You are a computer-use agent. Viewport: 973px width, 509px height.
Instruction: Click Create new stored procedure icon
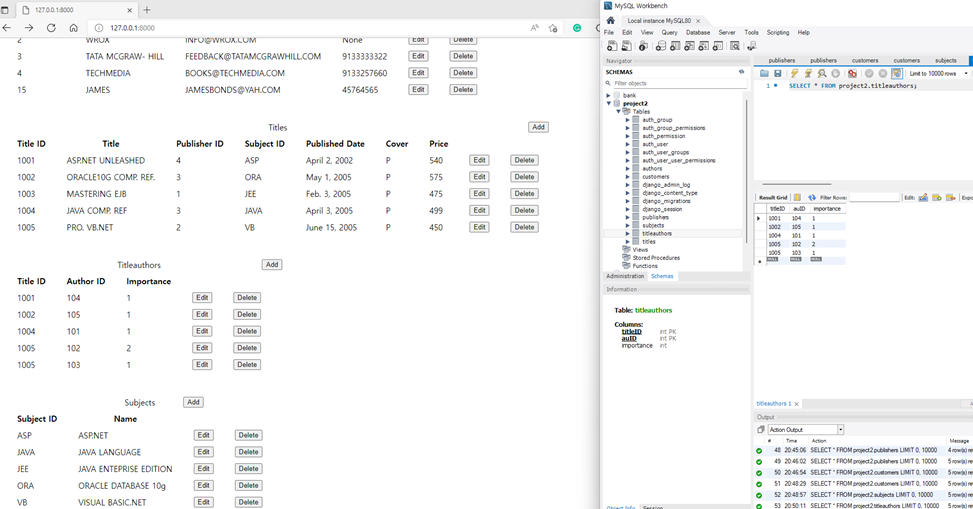click(704, 46)
